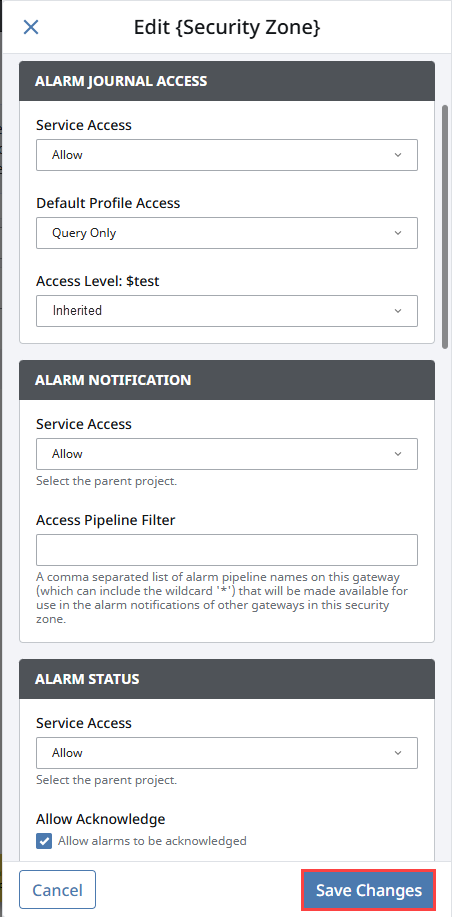Open Alarm Journal Service Access dropdown
The width and height of the screenshot is (452, 917).
[227, 155]
